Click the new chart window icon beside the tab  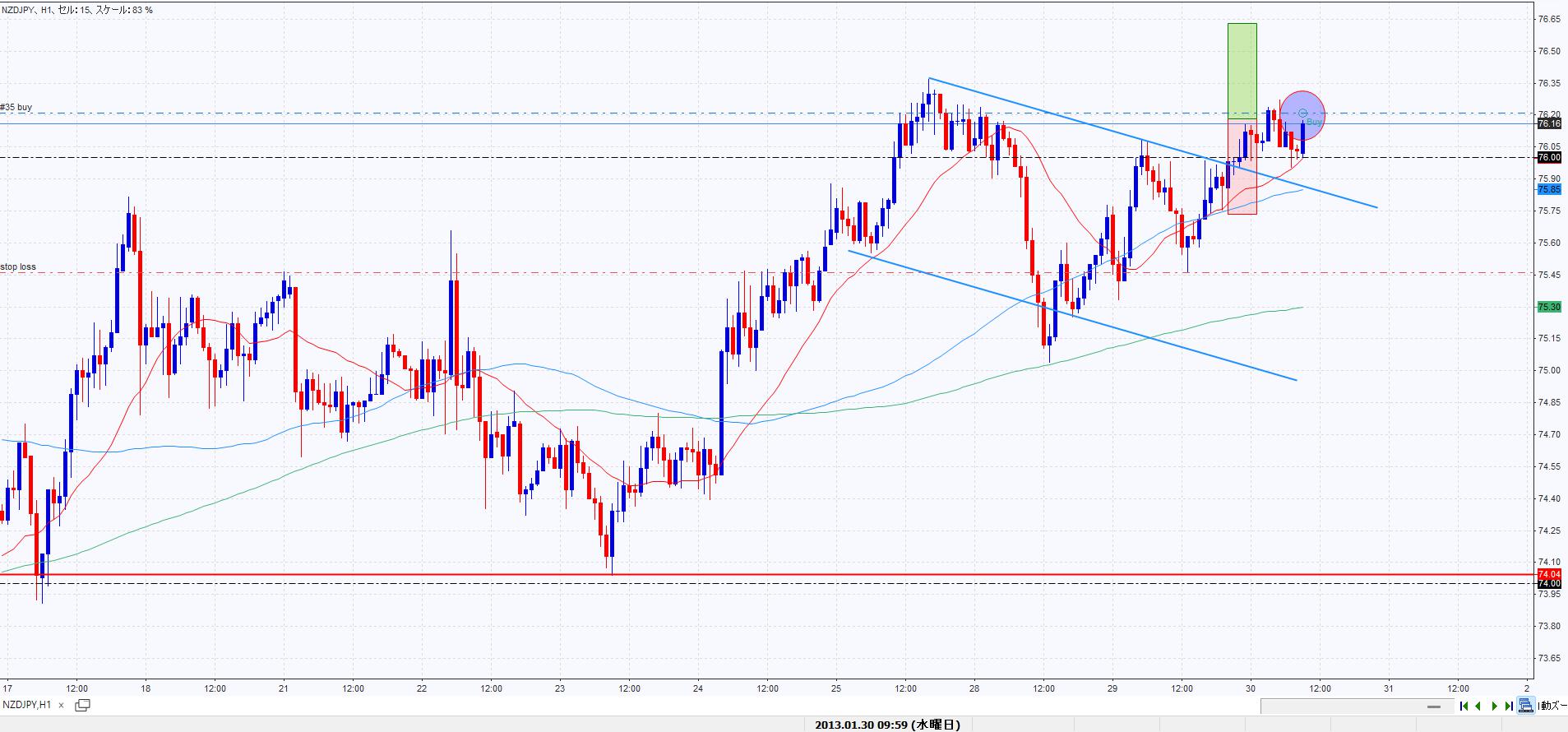[x=82, y=705]
